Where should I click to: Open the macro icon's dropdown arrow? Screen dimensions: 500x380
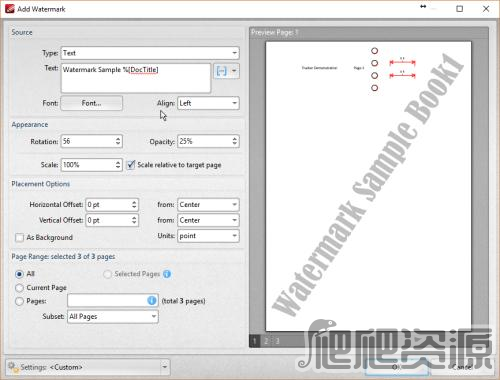(x=234, y=71)
